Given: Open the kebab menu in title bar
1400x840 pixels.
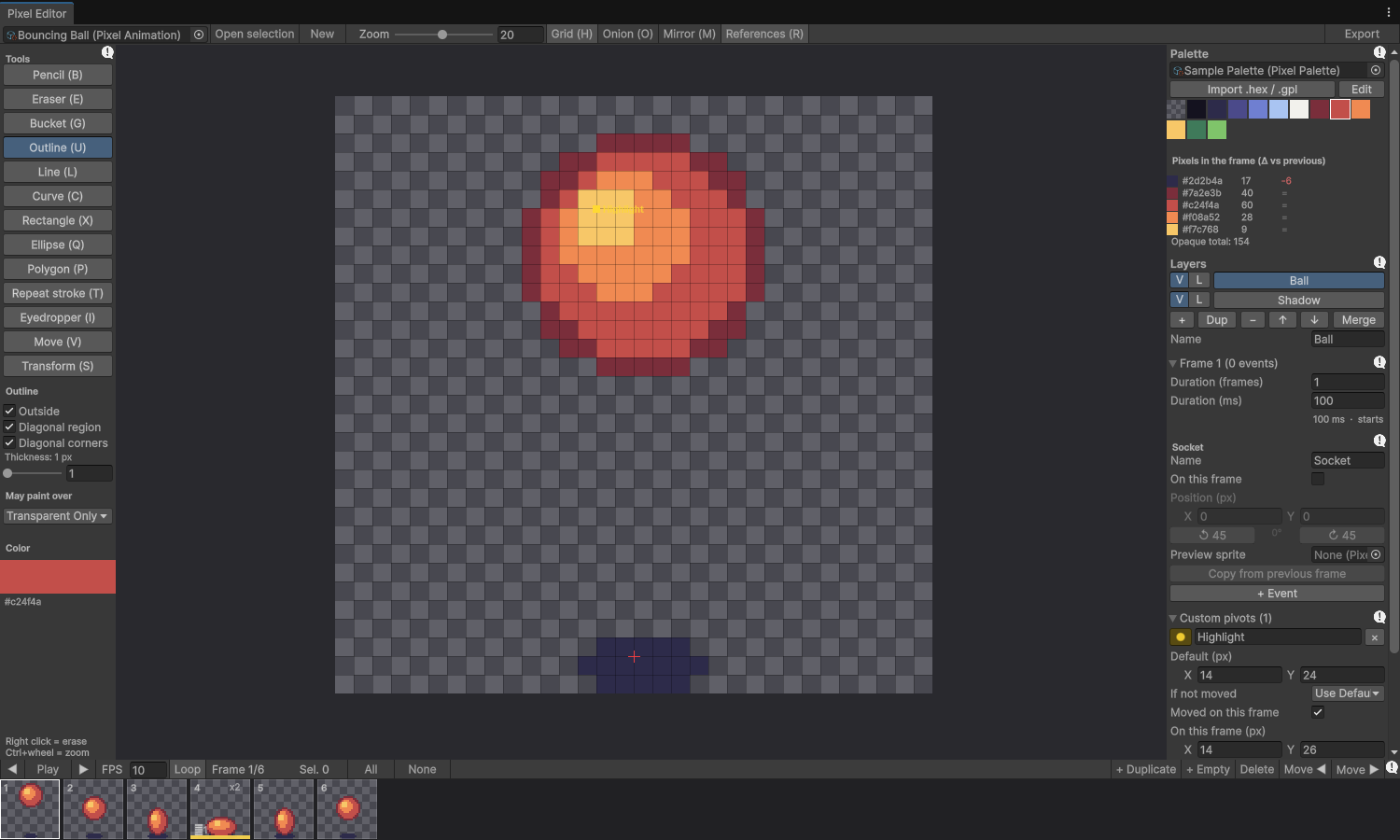Looking at the screenshot, I should tap(1389, 12).
